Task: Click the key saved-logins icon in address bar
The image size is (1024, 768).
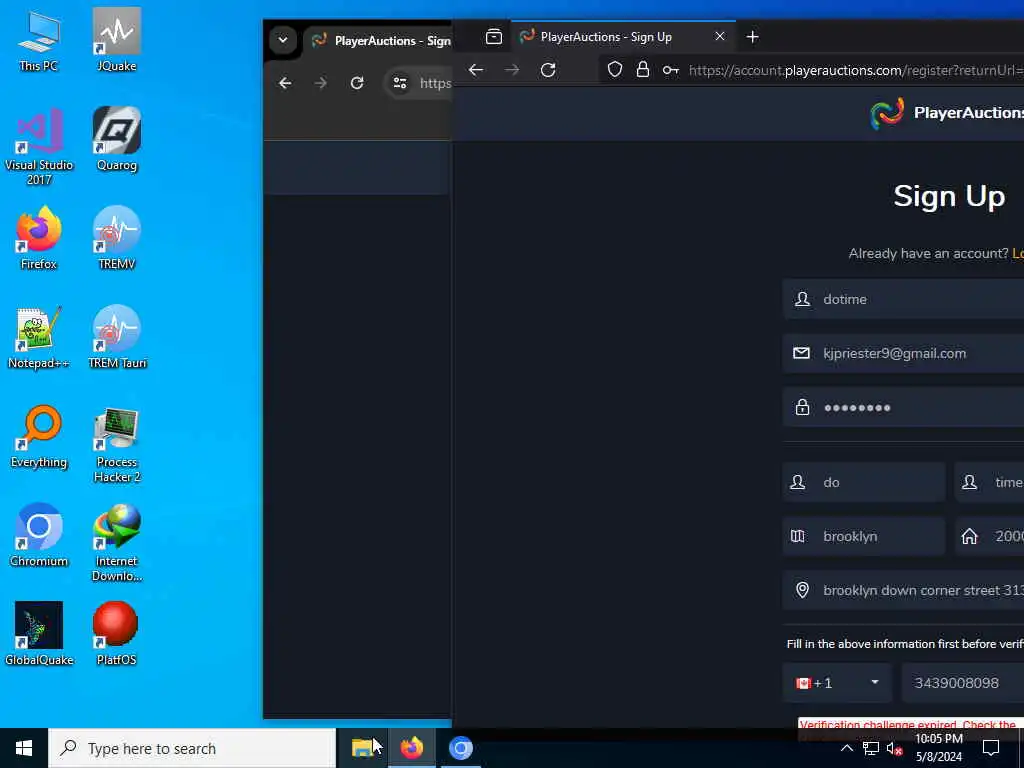Action: click(x=671, y=70)
